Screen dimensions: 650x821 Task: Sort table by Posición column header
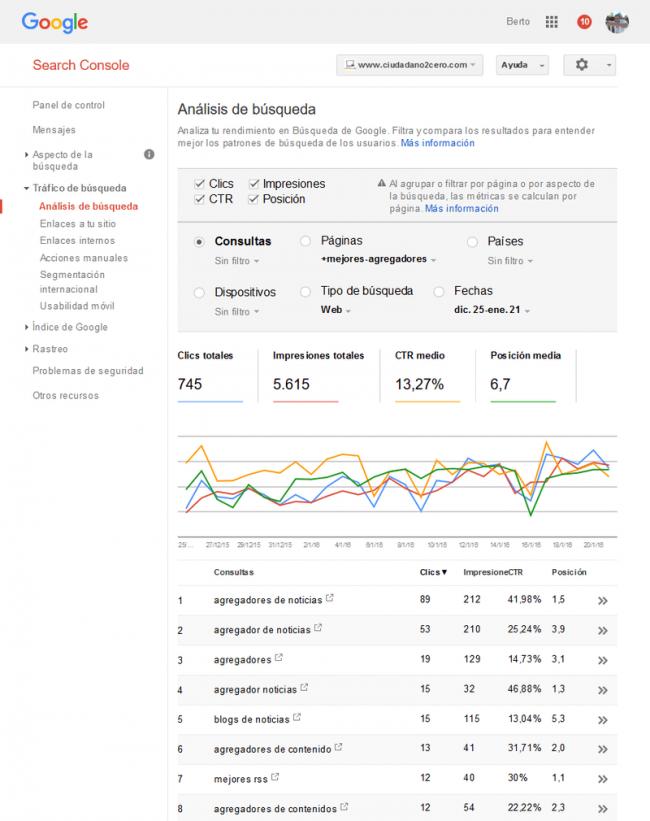coord(569,572)
